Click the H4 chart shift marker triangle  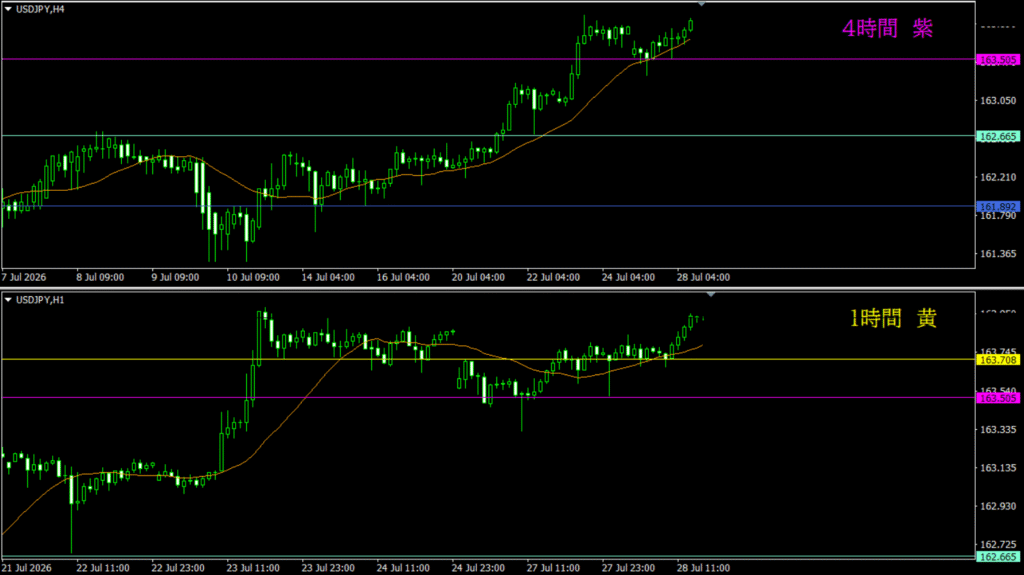(701, 4)
